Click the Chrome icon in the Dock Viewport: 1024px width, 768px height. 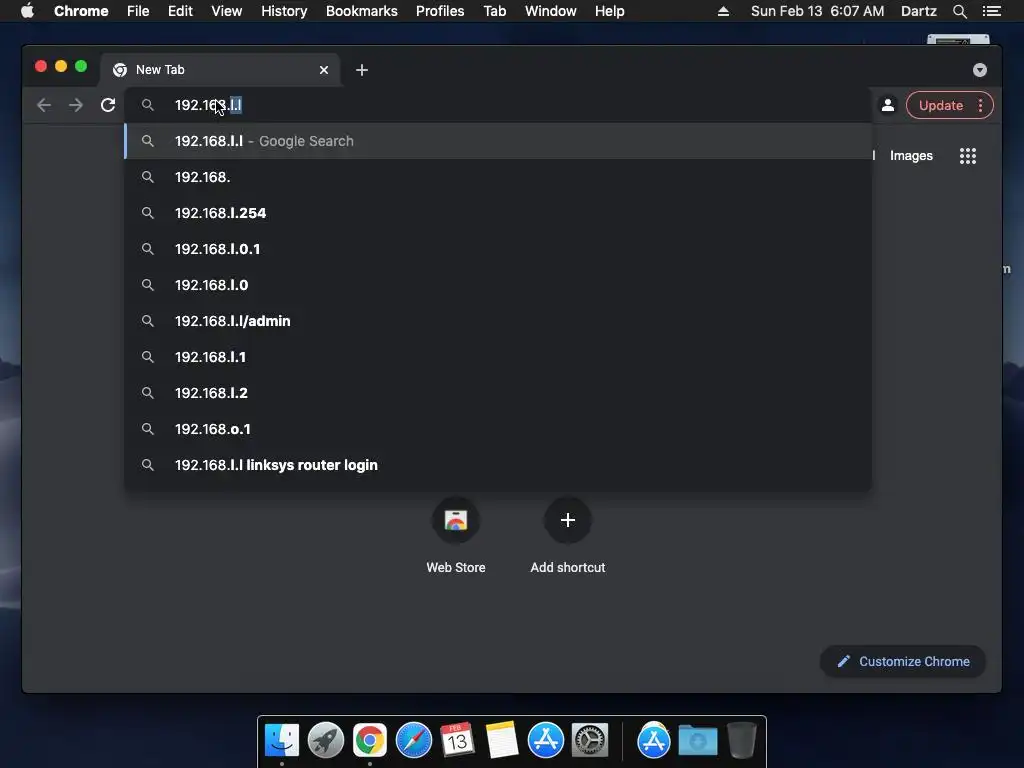370,741
